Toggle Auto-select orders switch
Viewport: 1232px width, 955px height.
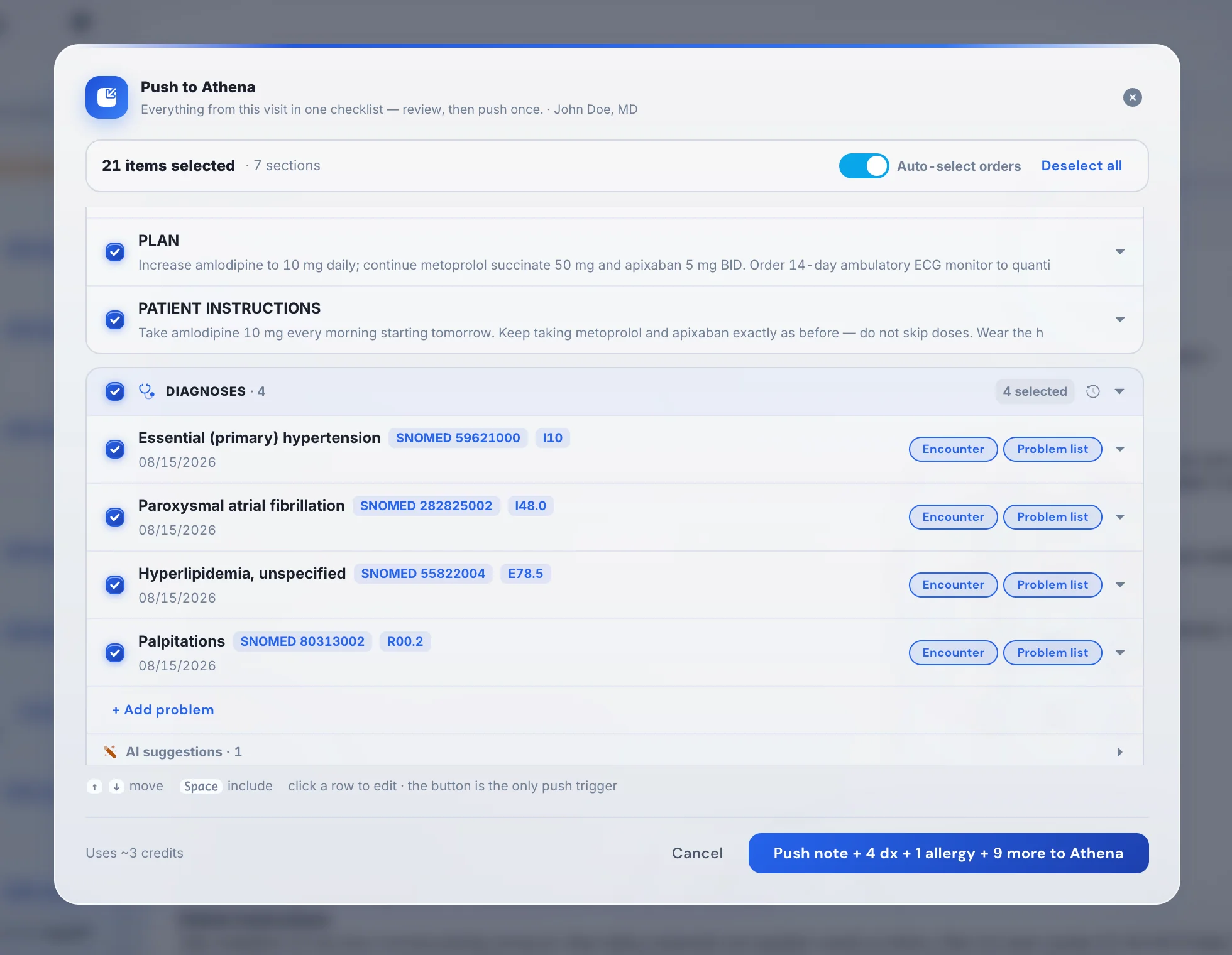click(x=864, y=166)
